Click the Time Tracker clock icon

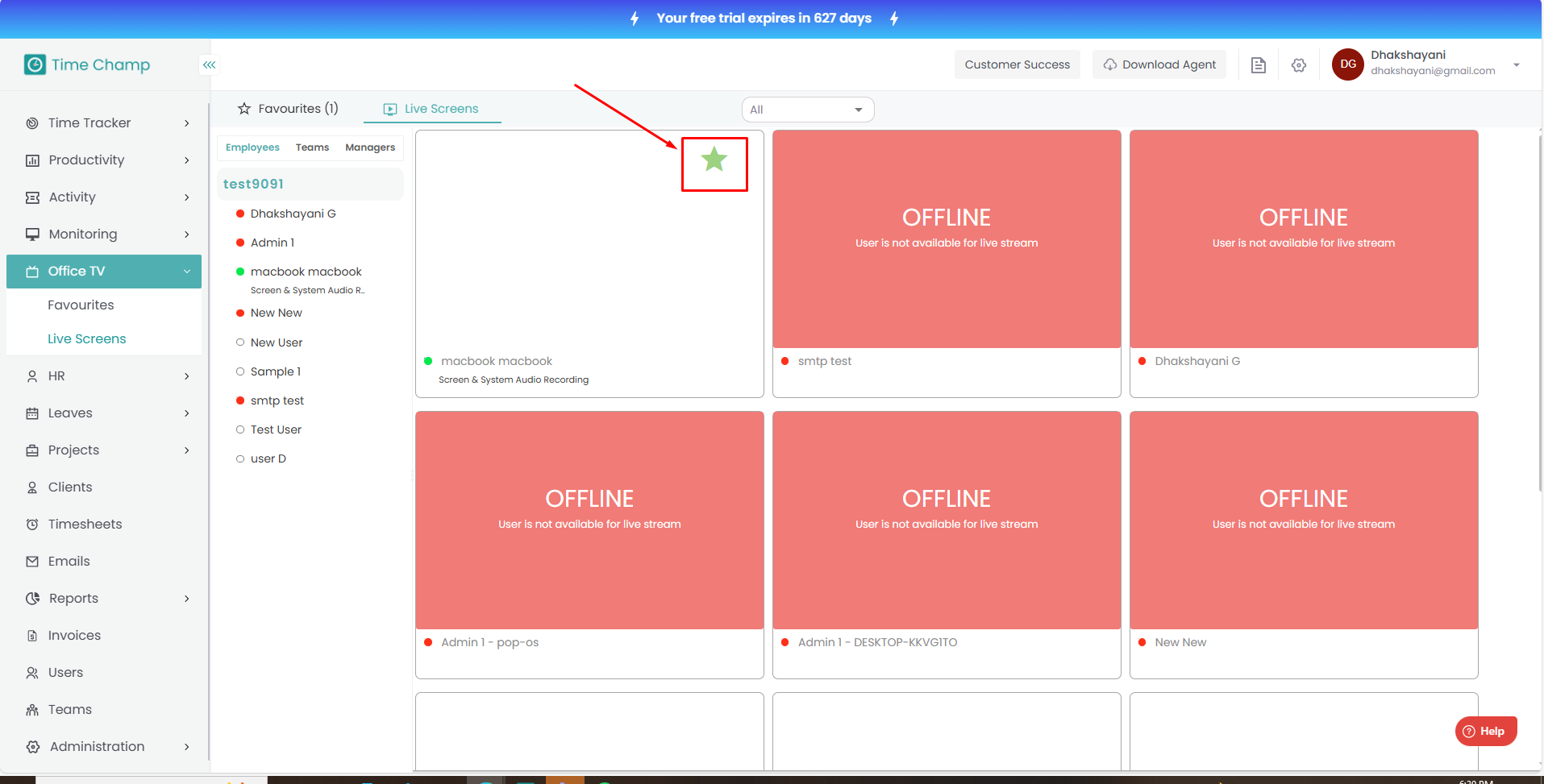point(32,123)
